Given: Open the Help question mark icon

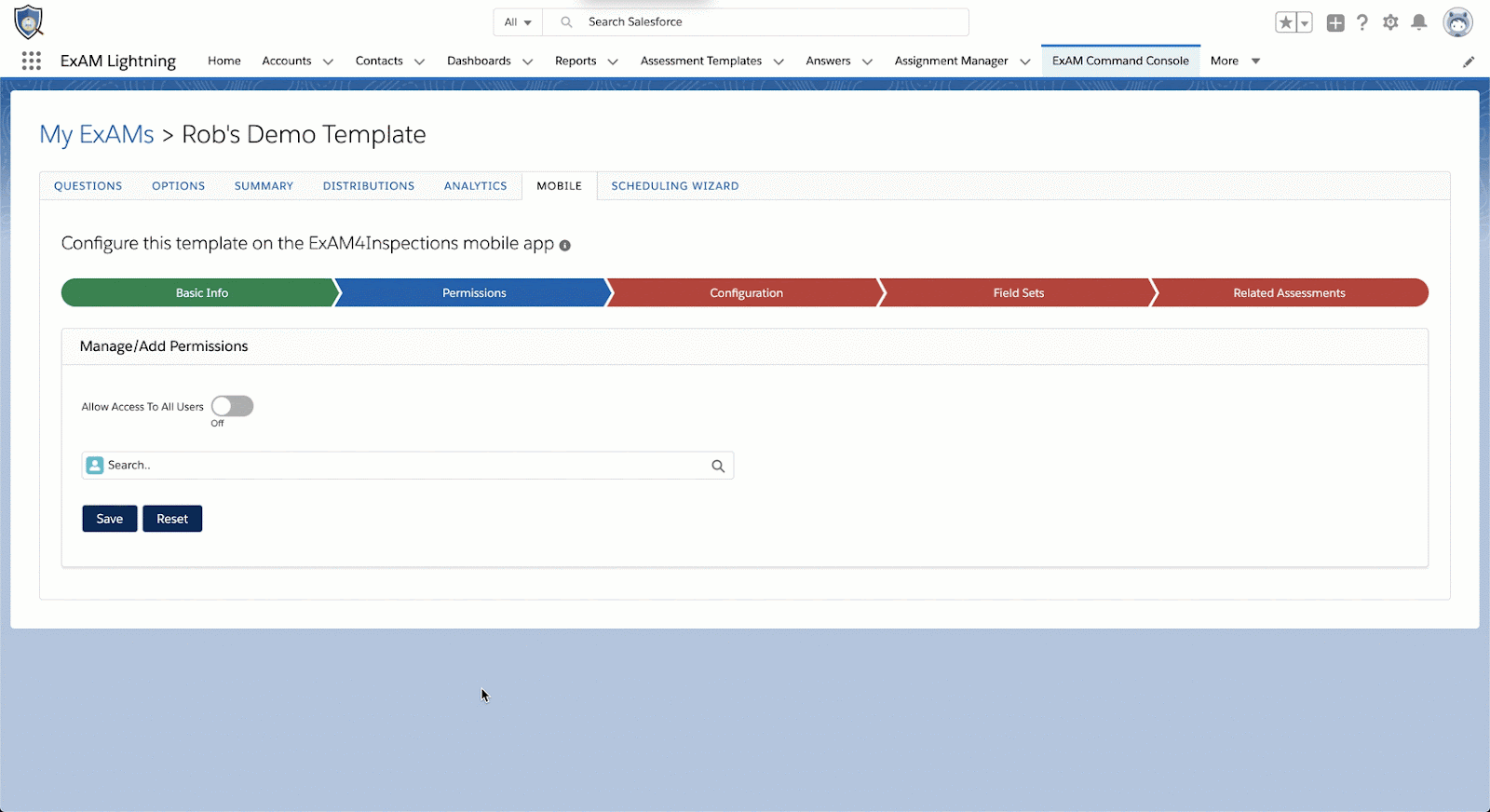Looking at the screenshot, I should coord(1362,22).
